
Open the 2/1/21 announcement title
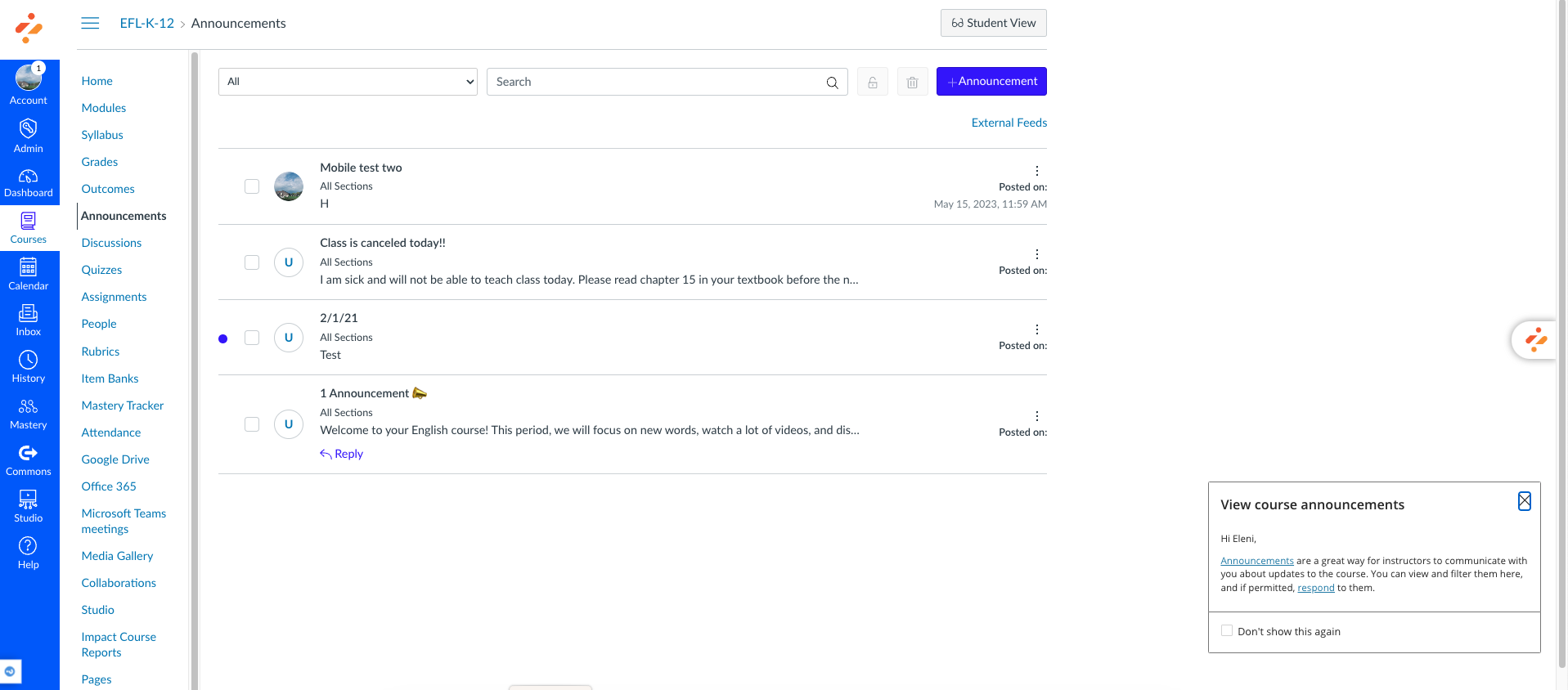339,318
